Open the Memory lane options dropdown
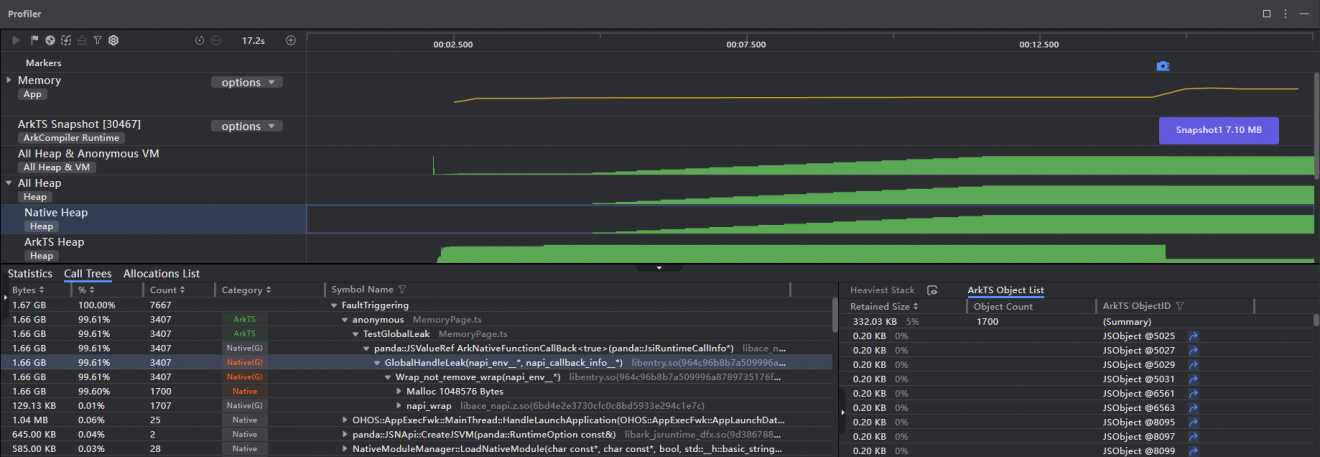The width and height of the screenshot is (1320, 457). point(247,82)
